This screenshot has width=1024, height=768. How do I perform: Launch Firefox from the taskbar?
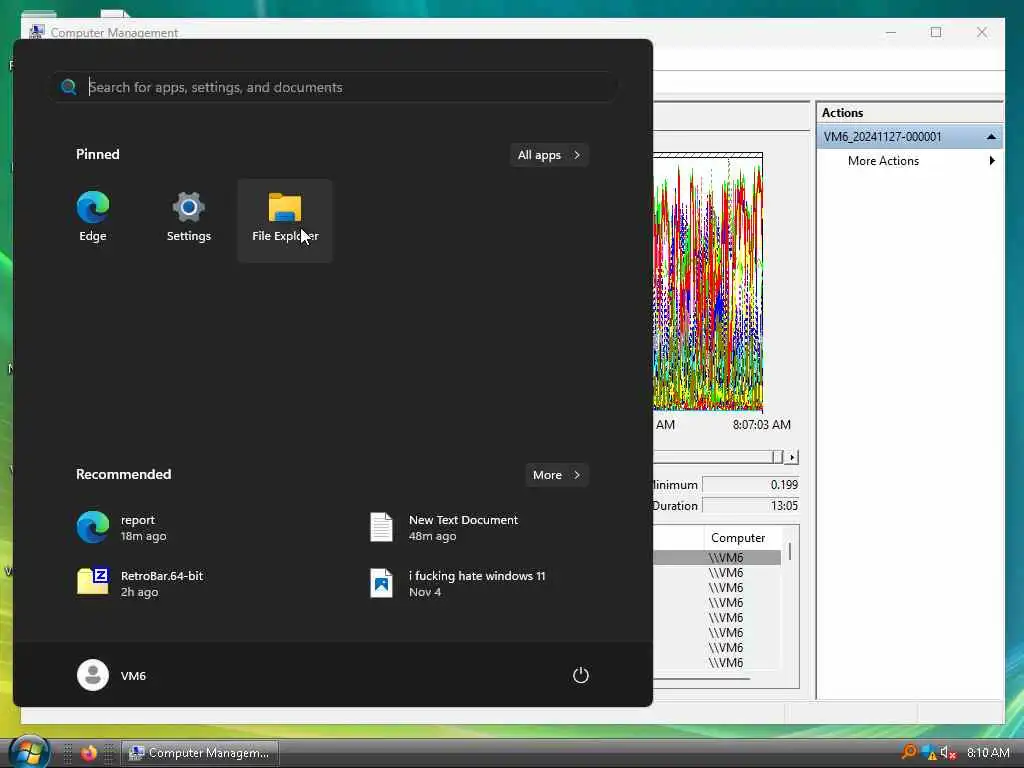click(89, 753)
